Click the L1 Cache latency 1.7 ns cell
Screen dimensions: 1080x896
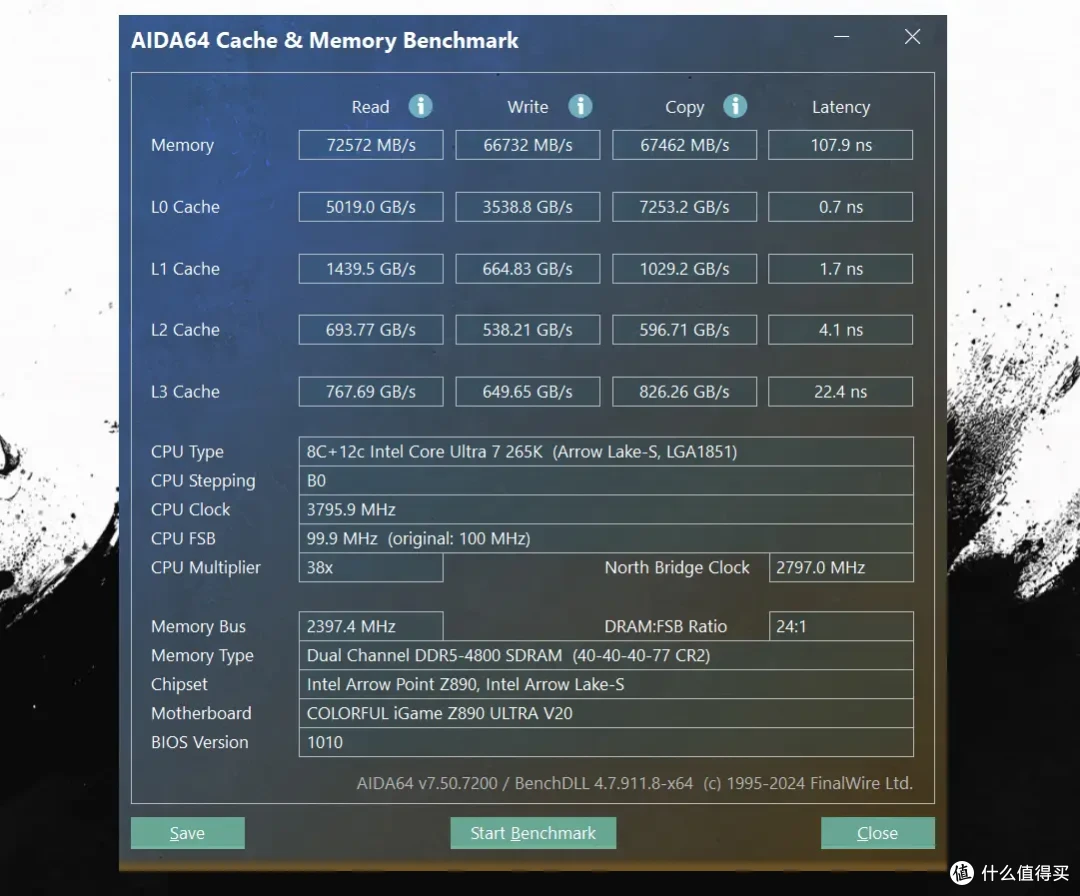pos(841,269)
